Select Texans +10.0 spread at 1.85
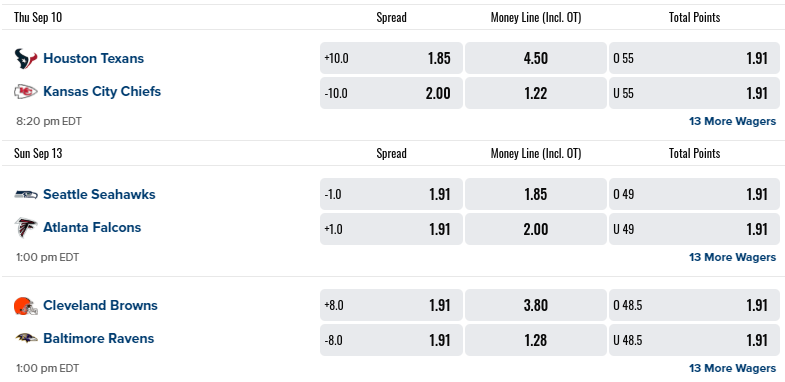Image resolution: width=785 pixels, height=382 pixels. click(391, 58)
